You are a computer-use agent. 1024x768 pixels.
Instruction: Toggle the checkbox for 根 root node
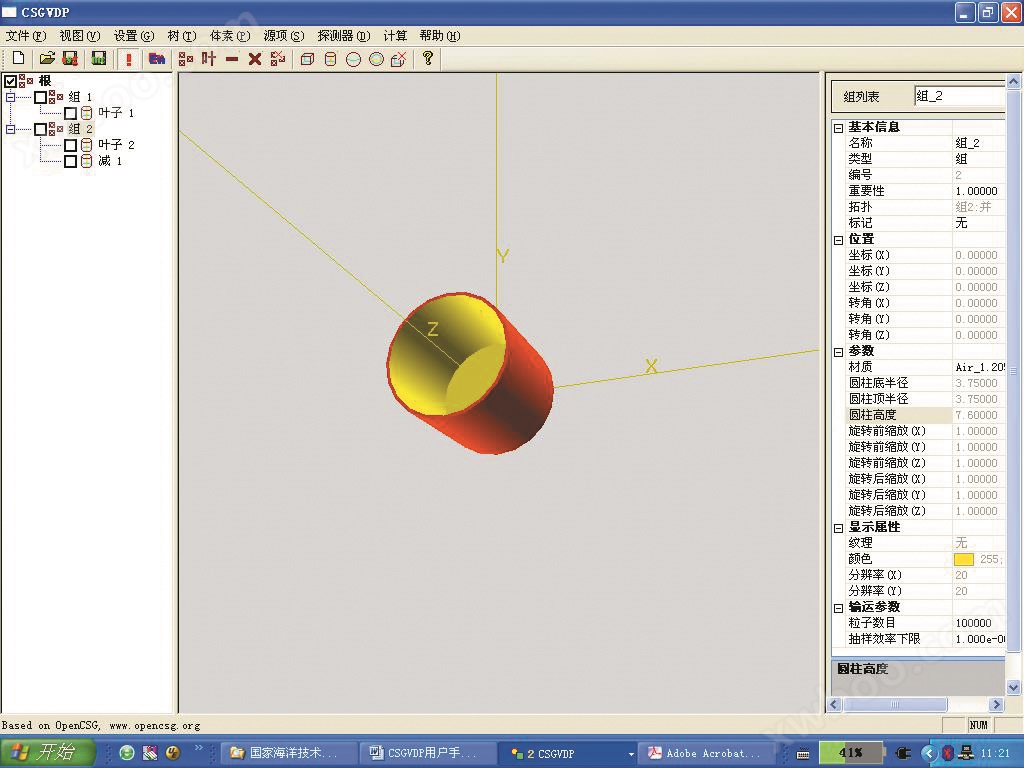coord(10,81)
